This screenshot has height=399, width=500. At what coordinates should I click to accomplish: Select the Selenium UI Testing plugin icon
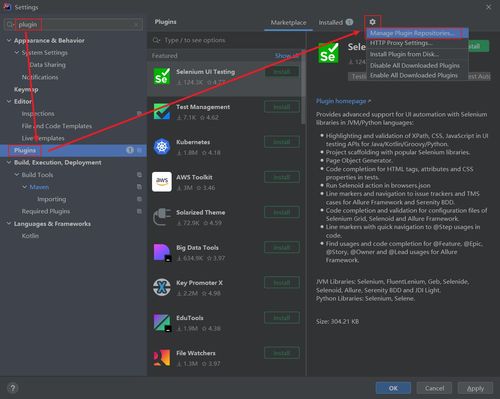pos(162,76)
